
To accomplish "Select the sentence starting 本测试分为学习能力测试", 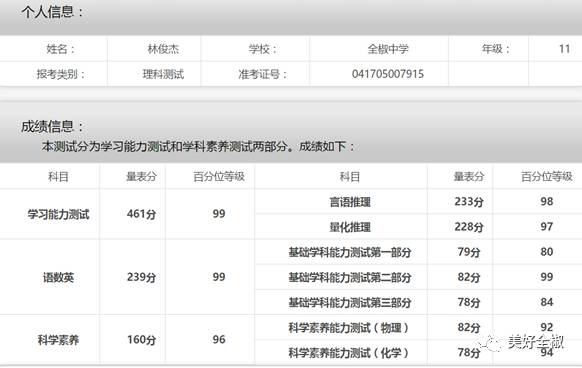I will (x=198, y=147).
